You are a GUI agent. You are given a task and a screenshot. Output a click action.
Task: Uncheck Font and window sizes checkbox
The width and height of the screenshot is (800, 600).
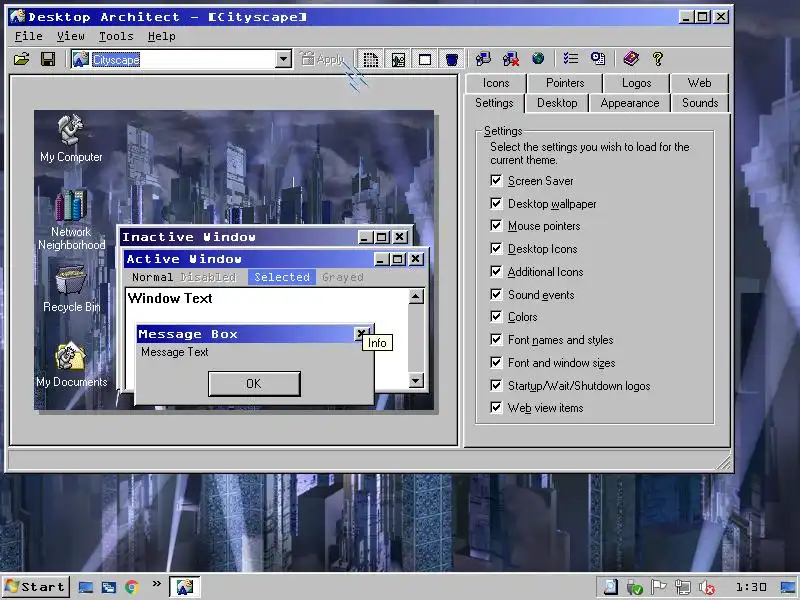[x=496, y=362]
